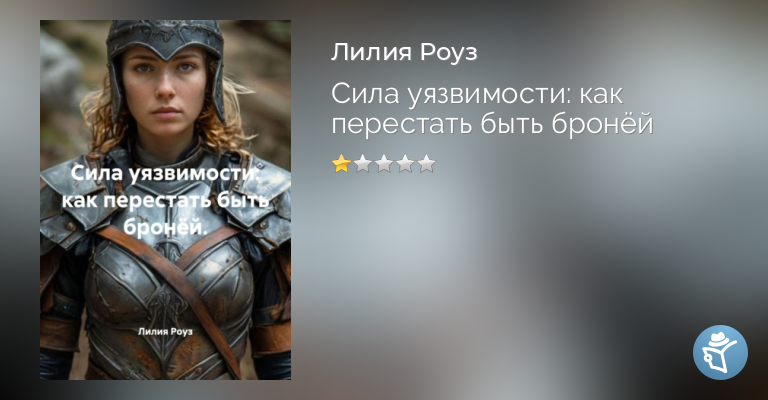Give the book the fifth star
This screenshot has height=400, width=768.
click(427, 164)
